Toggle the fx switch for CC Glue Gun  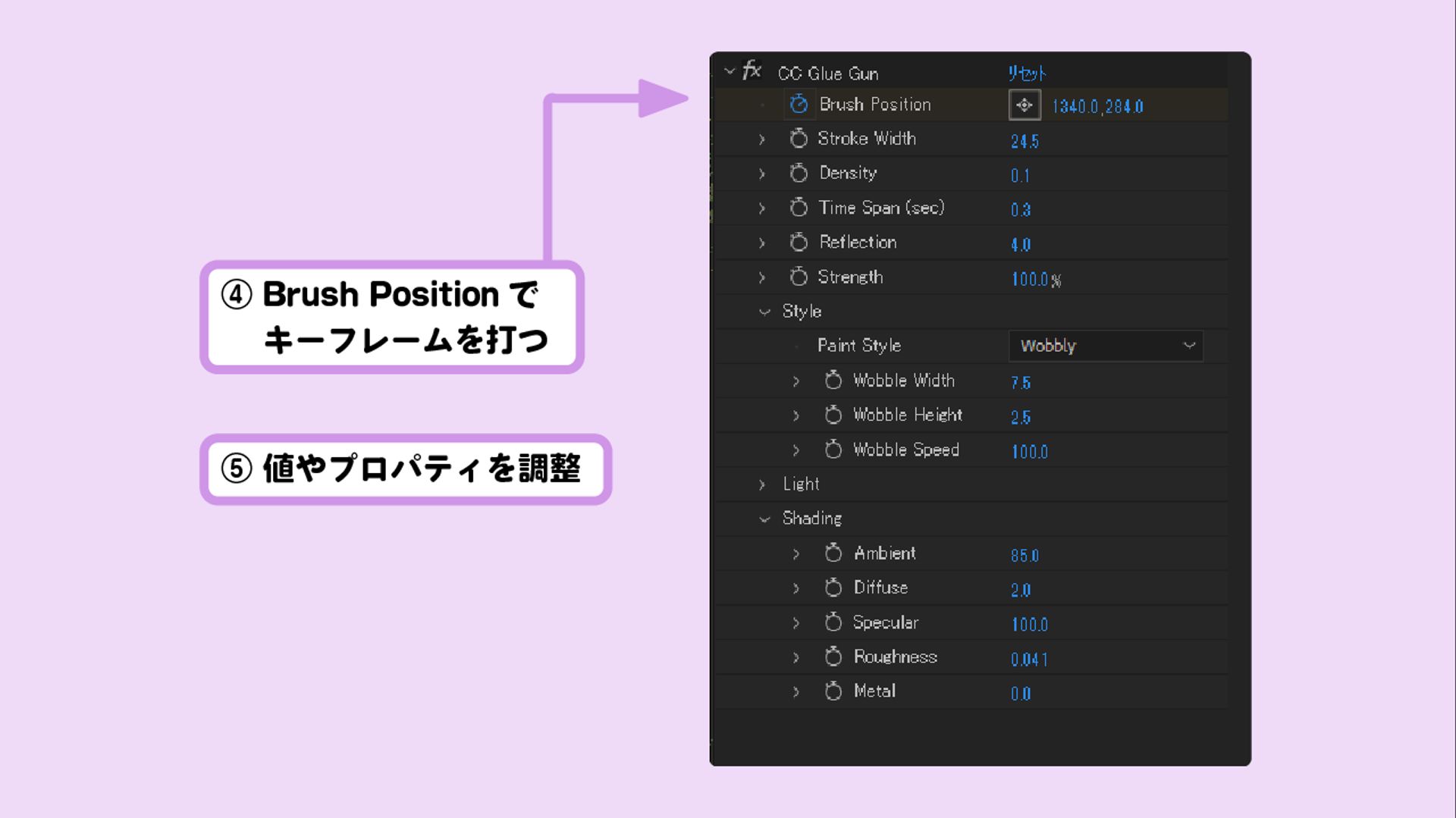(x=752, y=71)
